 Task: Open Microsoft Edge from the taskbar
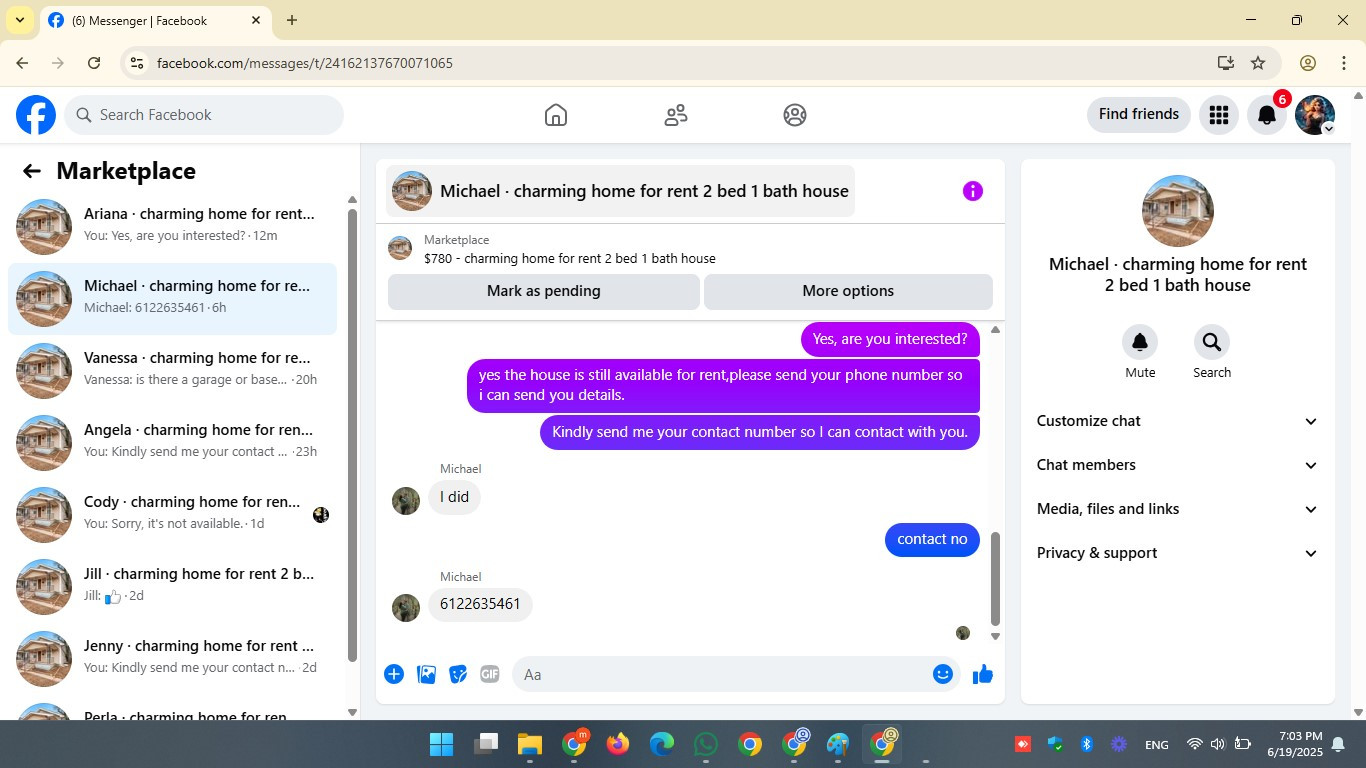click(662, 744)
